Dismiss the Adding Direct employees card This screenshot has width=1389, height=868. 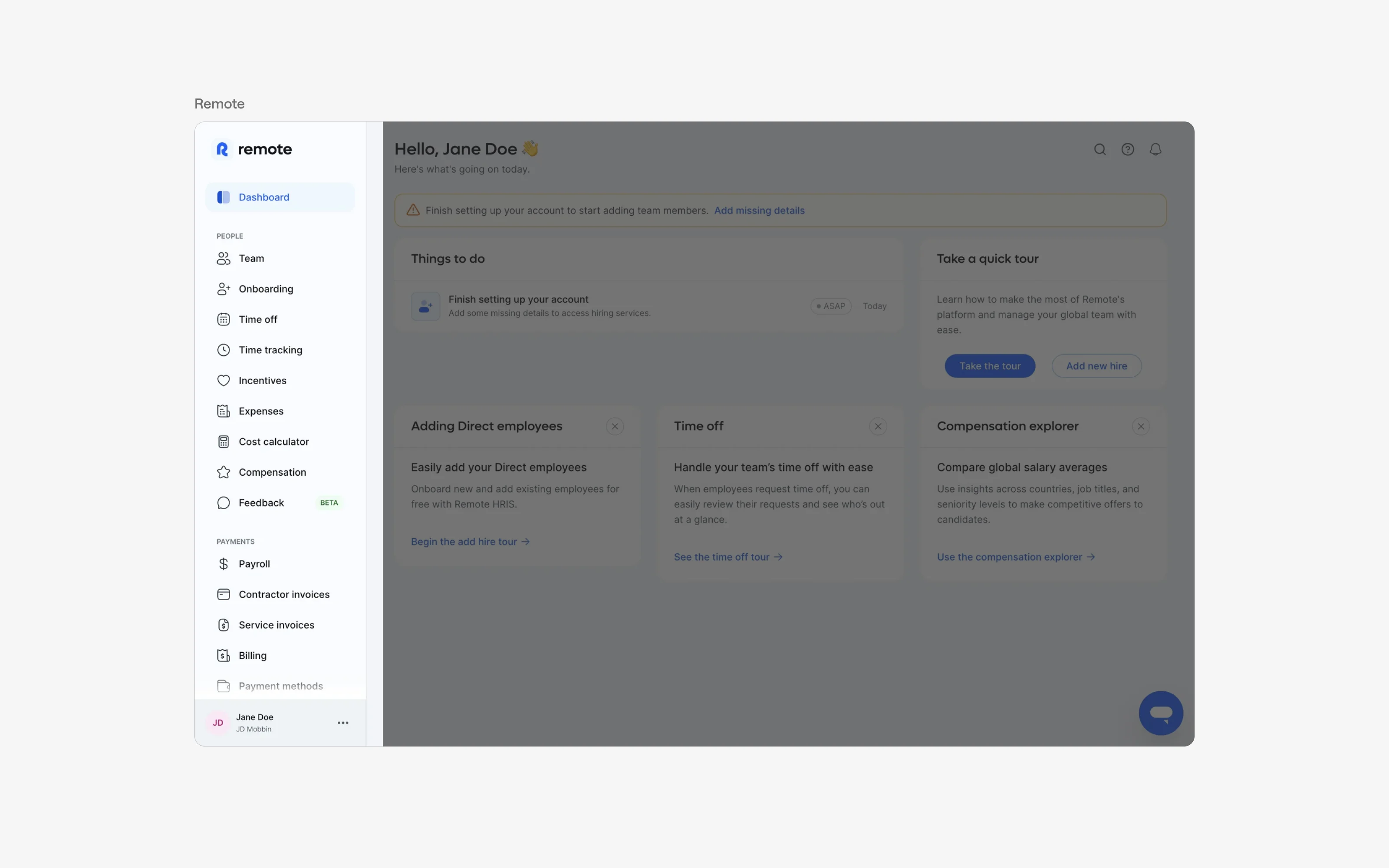[615, 426]
